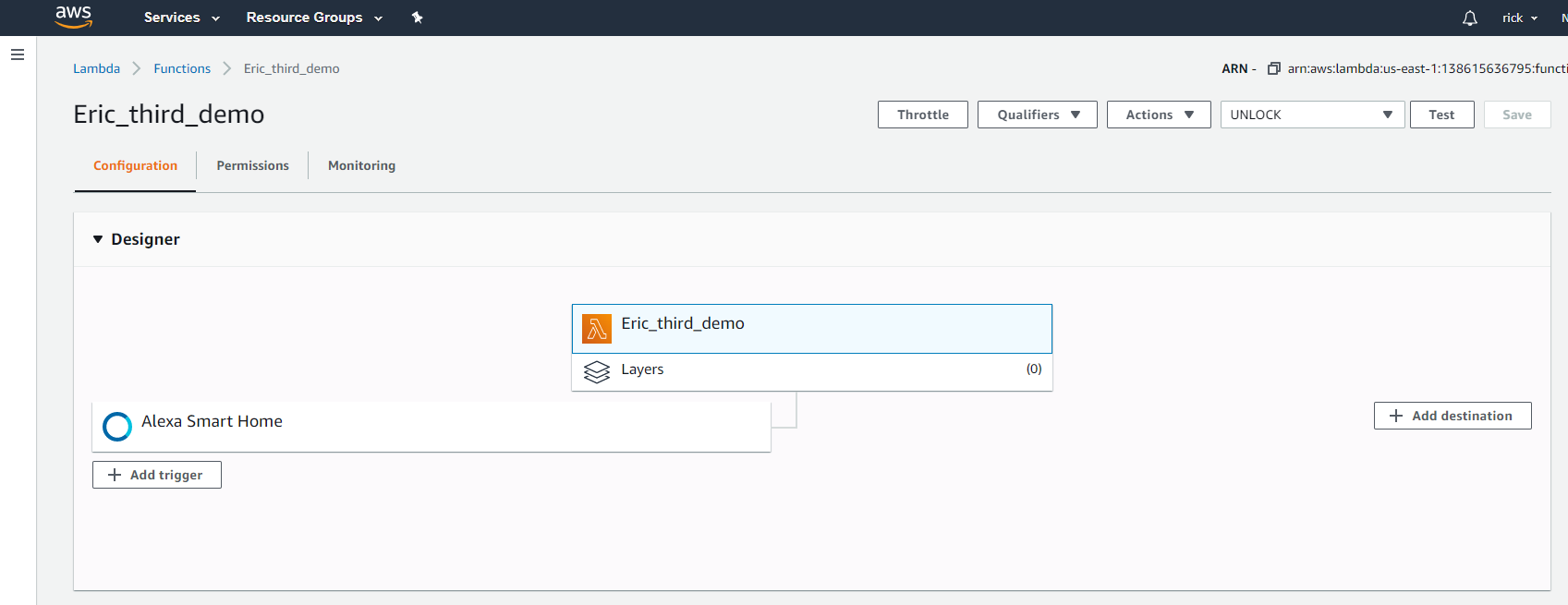Open the UNLOCK test event selector
This screenshot has width=1568, height=605.
pos(1311,115)
